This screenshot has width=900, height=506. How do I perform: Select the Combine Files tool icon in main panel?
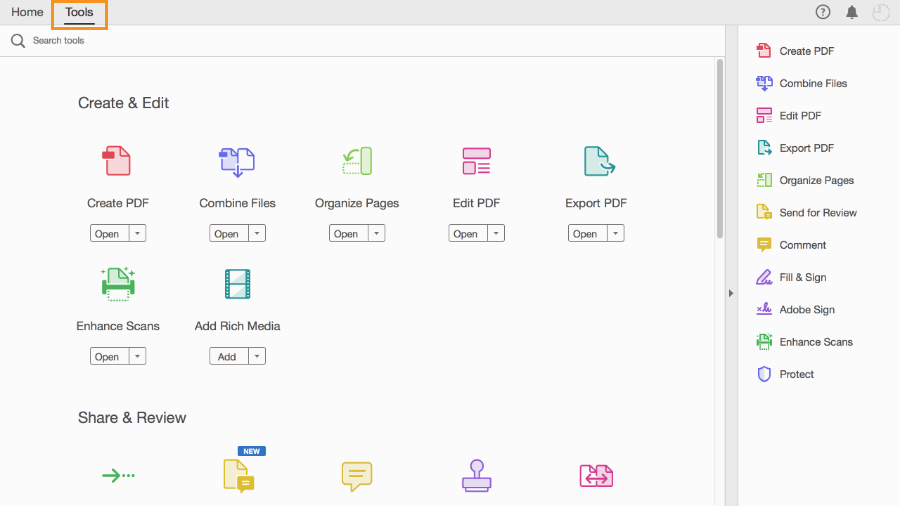pyautogui.click(x=237, y=161)
